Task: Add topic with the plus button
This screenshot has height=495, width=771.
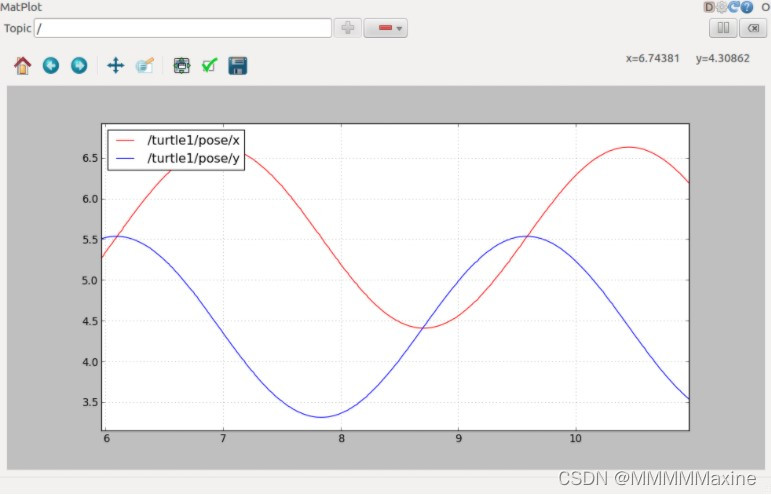Action: (348, 28)
